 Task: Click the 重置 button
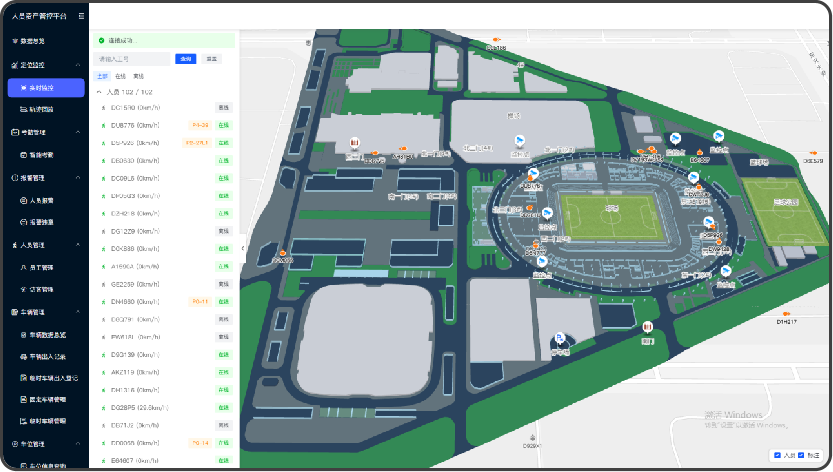[x=212, y=60]
